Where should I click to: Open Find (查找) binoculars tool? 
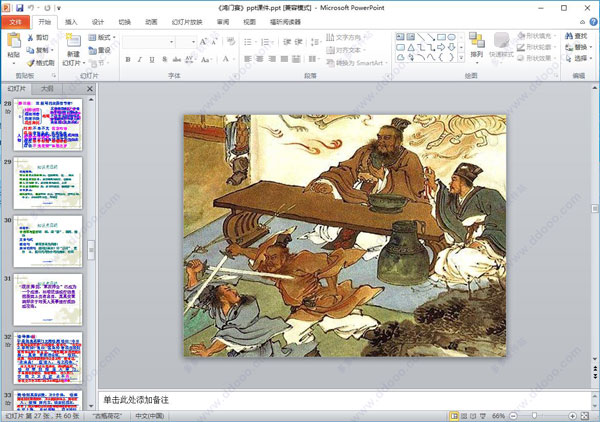576,36
